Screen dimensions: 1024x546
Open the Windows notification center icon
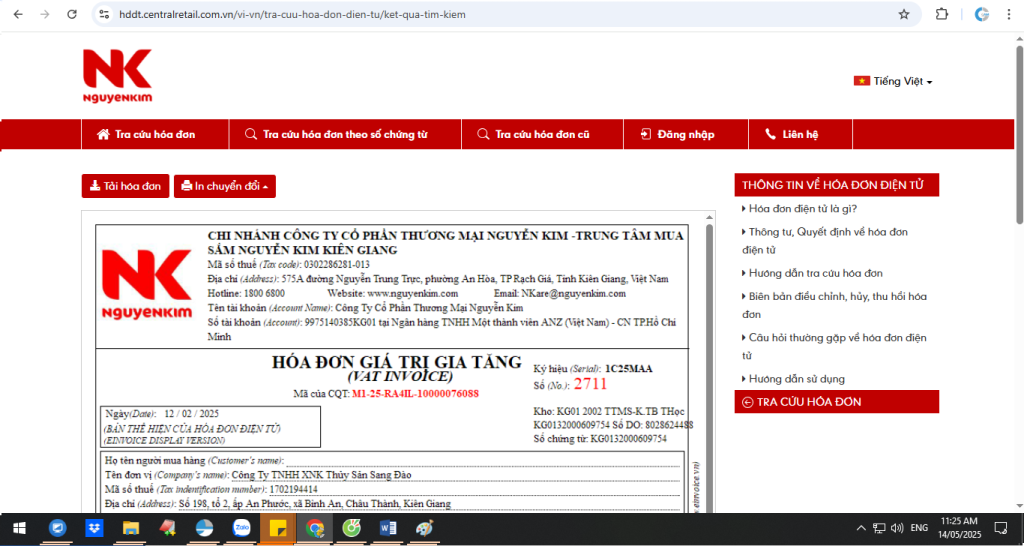pos(1000,528)
